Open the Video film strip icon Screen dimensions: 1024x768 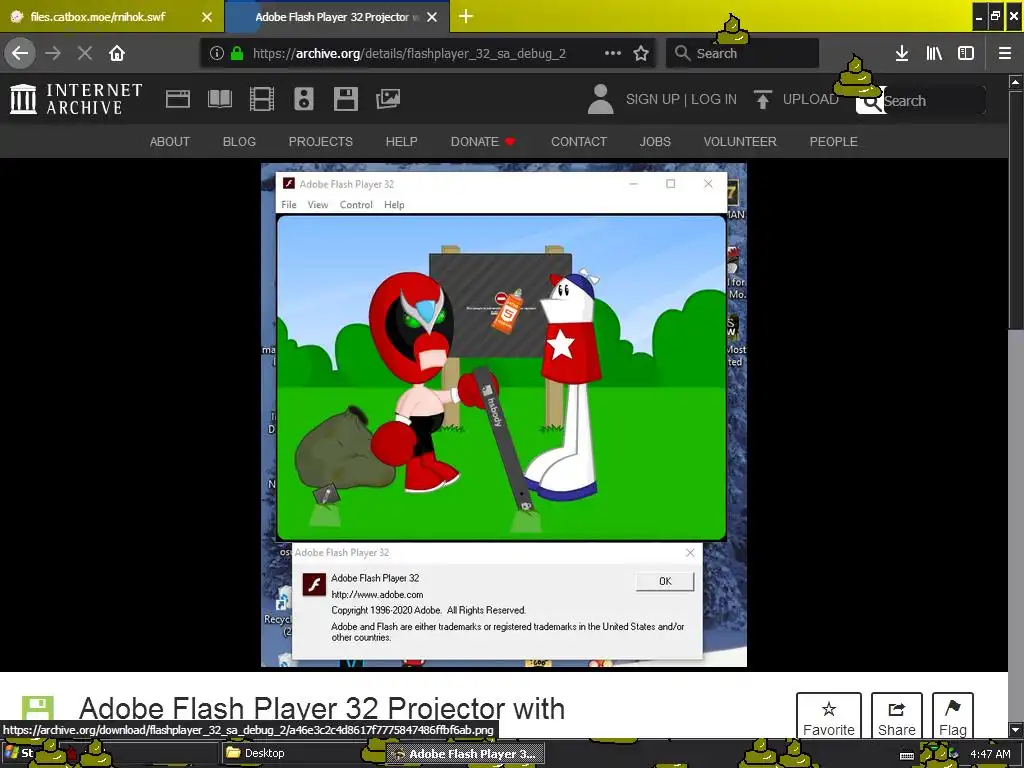[x=262, y=99]
